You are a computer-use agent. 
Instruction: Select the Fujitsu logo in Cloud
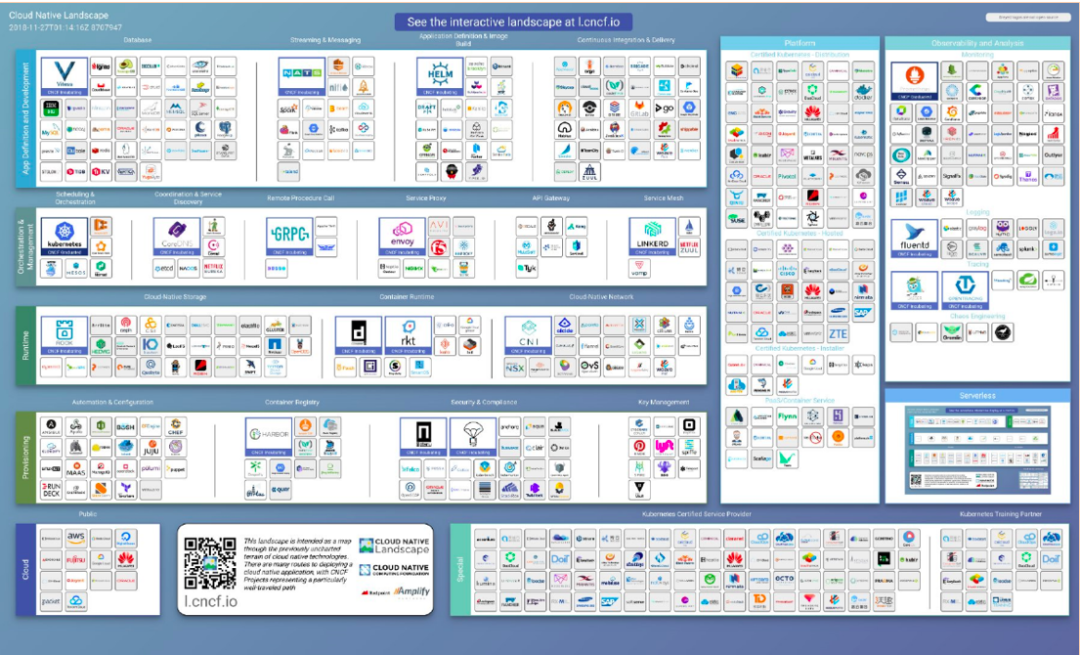tap(76, 559)
